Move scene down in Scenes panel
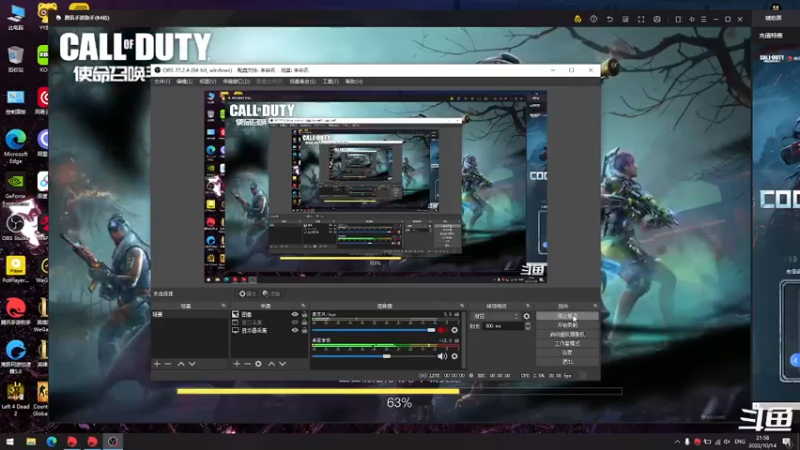Viewport: 800px width, 450px height. 192,364
